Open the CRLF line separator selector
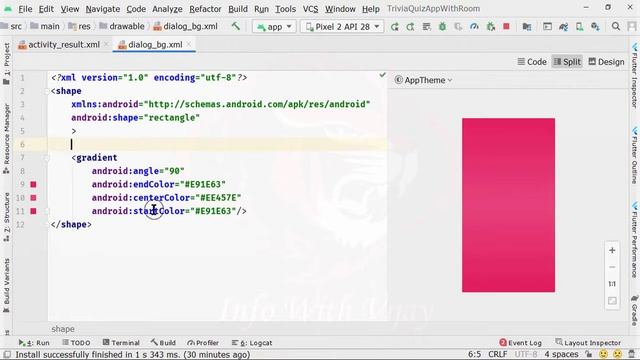 (x=498, y=354)
